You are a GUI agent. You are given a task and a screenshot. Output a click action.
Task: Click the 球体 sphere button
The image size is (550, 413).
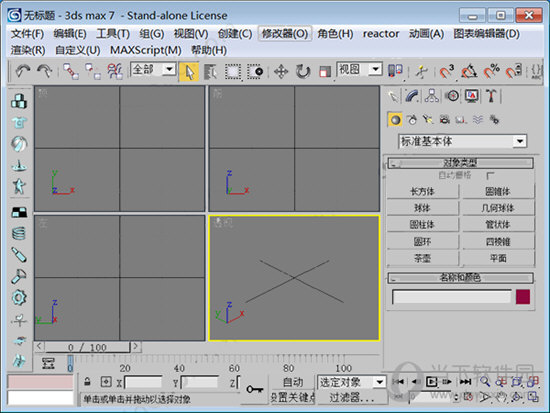click(x=423, y=208)
